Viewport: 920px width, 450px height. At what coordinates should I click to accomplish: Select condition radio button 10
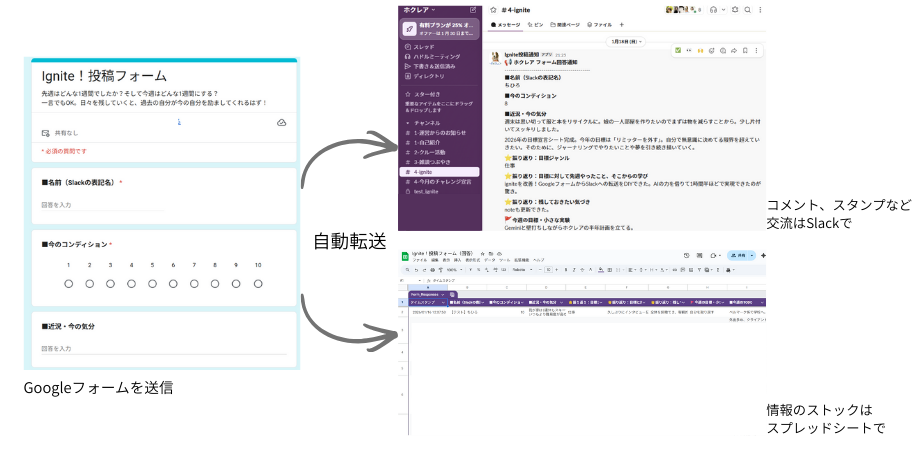pos(258,284)
